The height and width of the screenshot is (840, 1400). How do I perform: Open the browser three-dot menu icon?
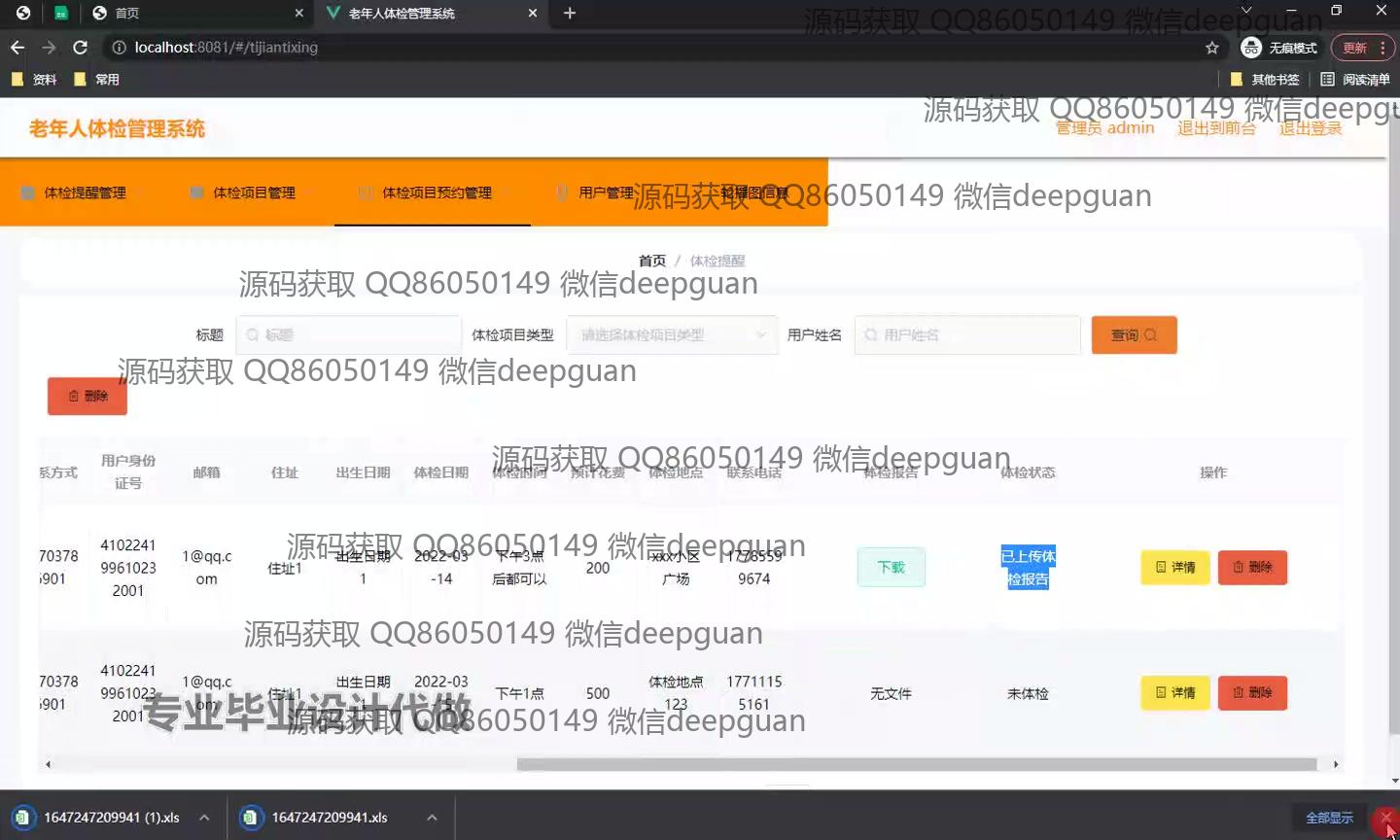1382,48
